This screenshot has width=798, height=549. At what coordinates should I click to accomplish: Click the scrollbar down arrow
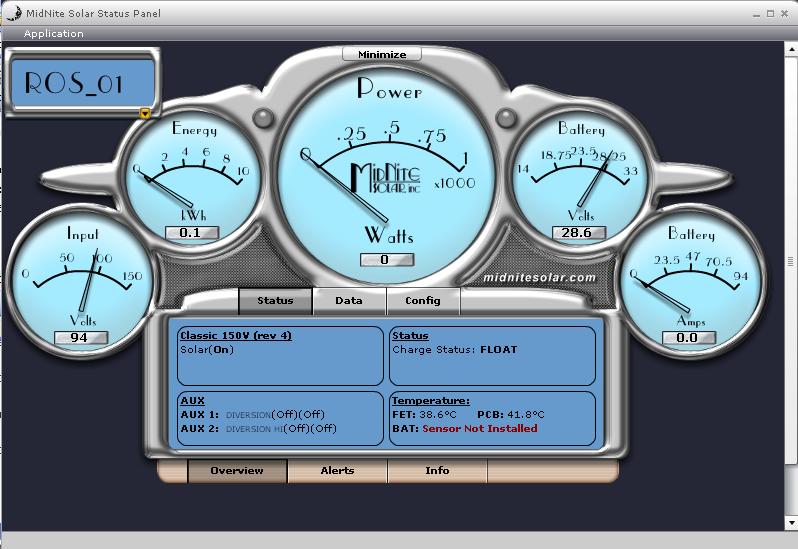coord(792,523)
